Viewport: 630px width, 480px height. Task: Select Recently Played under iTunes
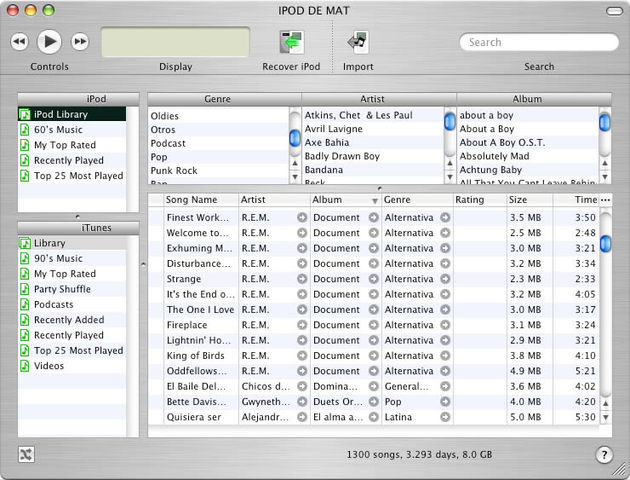[72, 335]
